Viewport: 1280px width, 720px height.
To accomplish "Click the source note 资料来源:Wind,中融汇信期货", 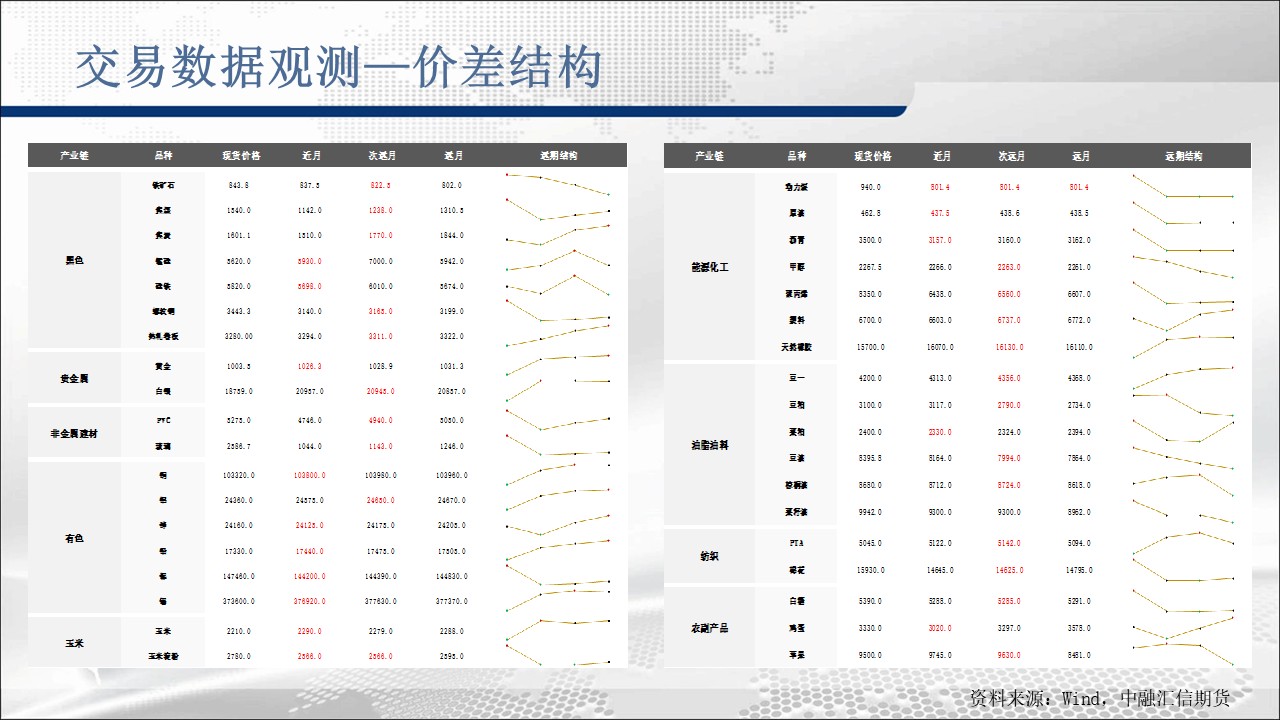I will click(1099, 698).
